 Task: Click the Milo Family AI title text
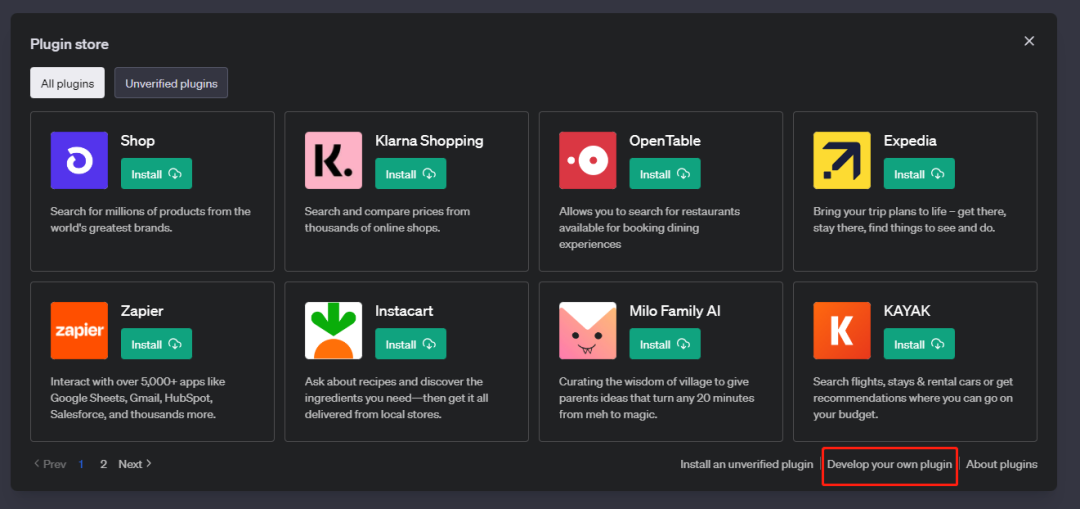pyautogui.click(x=674, y=311)
